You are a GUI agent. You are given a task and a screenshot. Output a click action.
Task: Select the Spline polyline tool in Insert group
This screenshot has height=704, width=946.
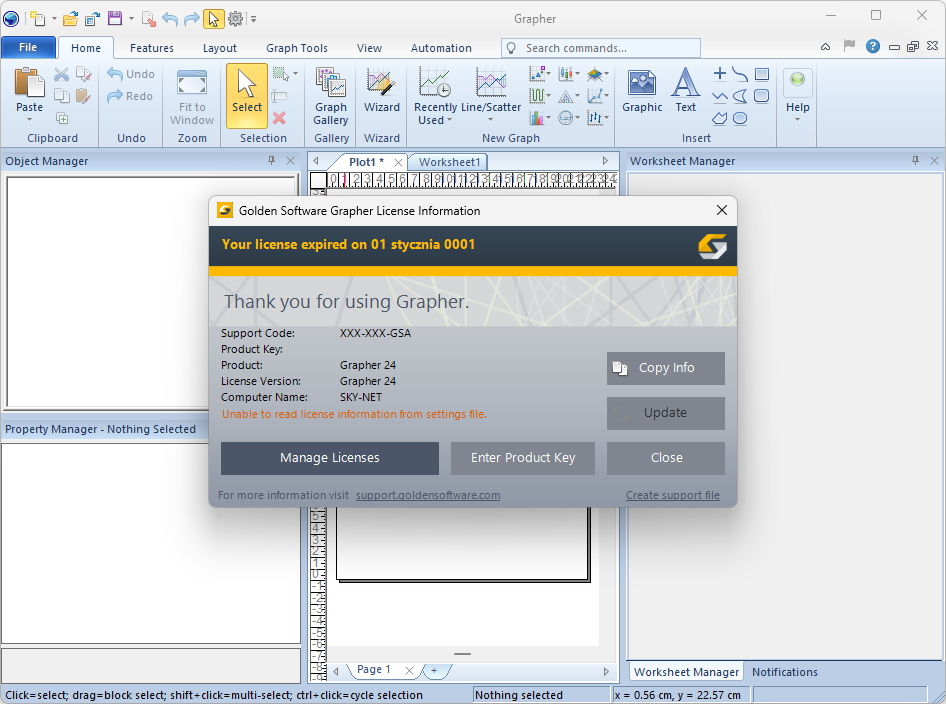(740, 74)
